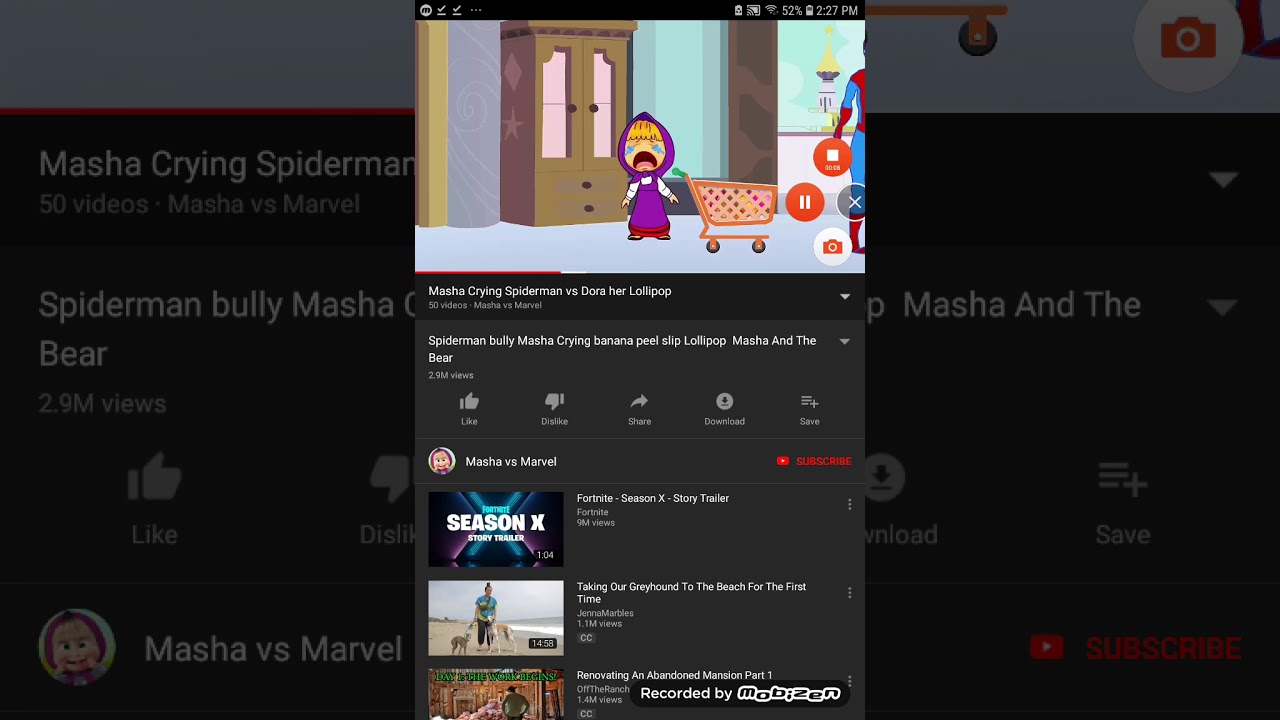Close the Mobizen floating controls

click(x=854, y=202)
